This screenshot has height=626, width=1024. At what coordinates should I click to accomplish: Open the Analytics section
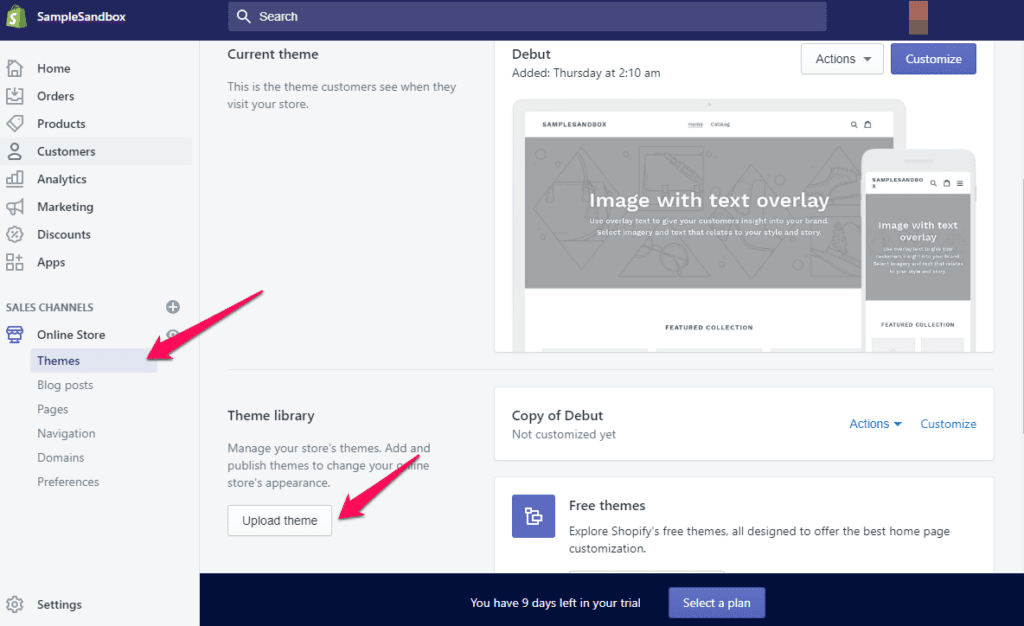click(x=61, y=178)
